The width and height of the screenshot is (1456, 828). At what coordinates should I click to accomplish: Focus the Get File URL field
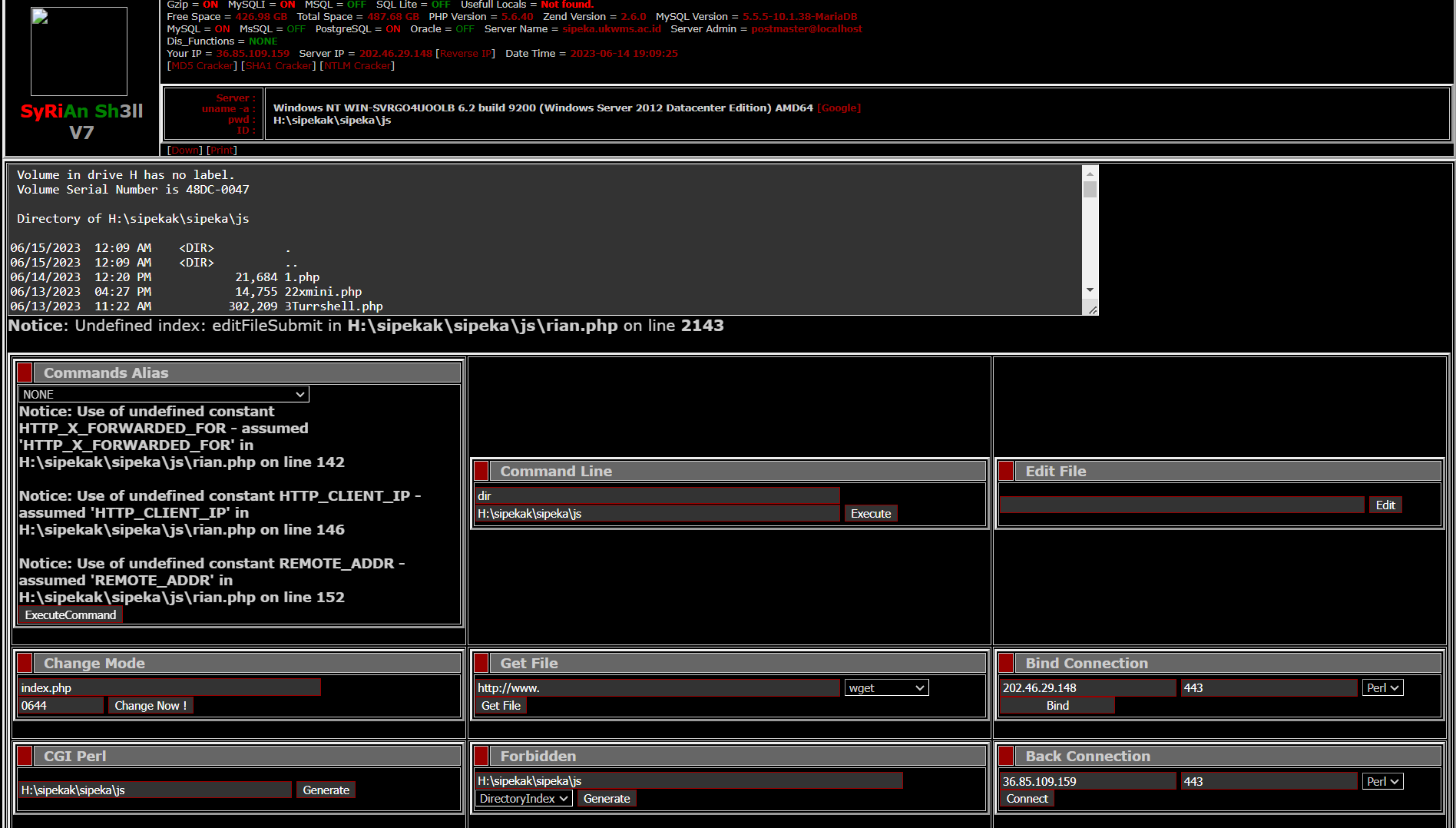tap(657, 688)
